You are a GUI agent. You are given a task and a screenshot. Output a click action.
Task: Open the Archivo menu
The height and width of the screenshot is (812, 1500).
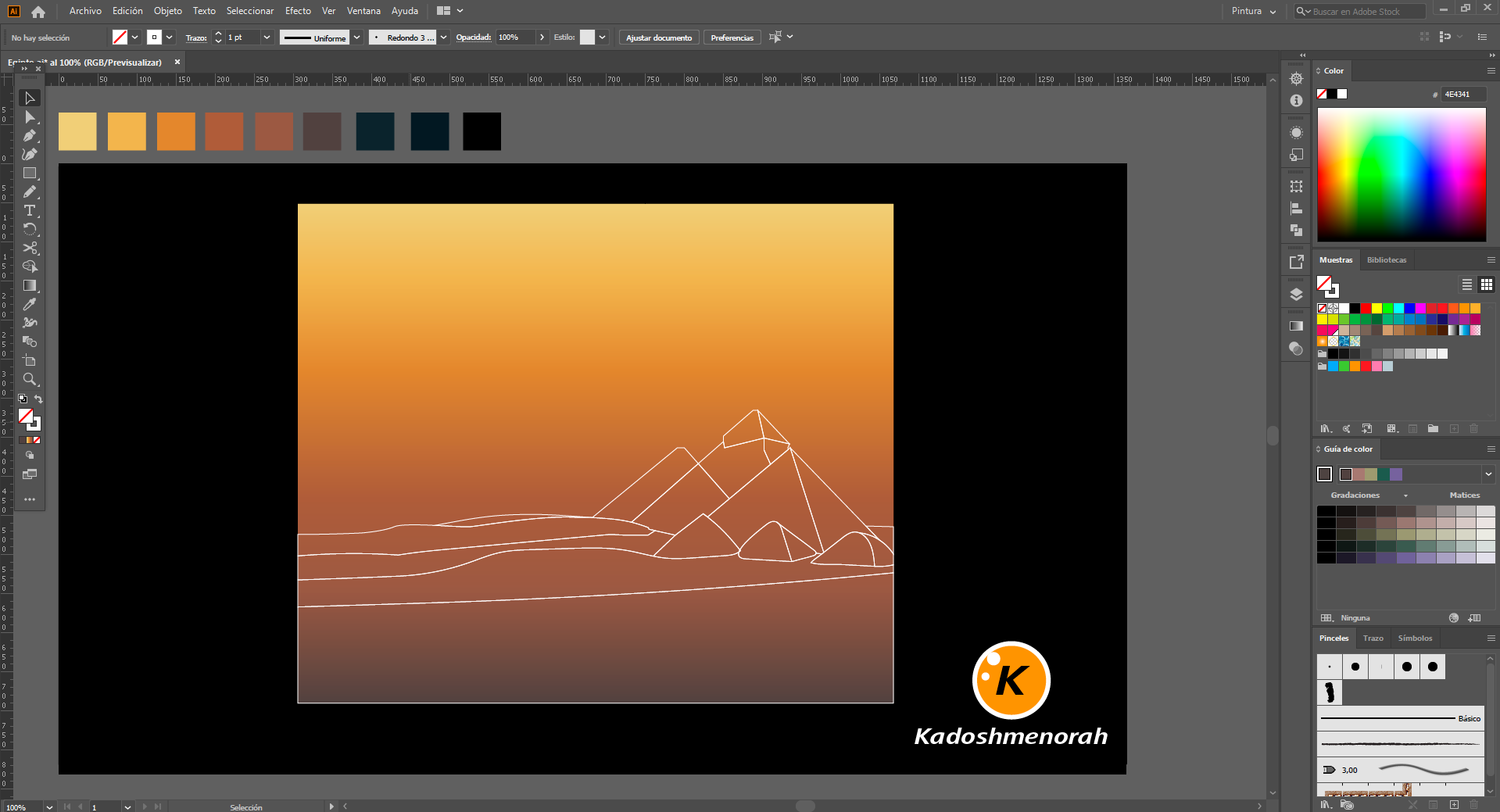[85, 11]
